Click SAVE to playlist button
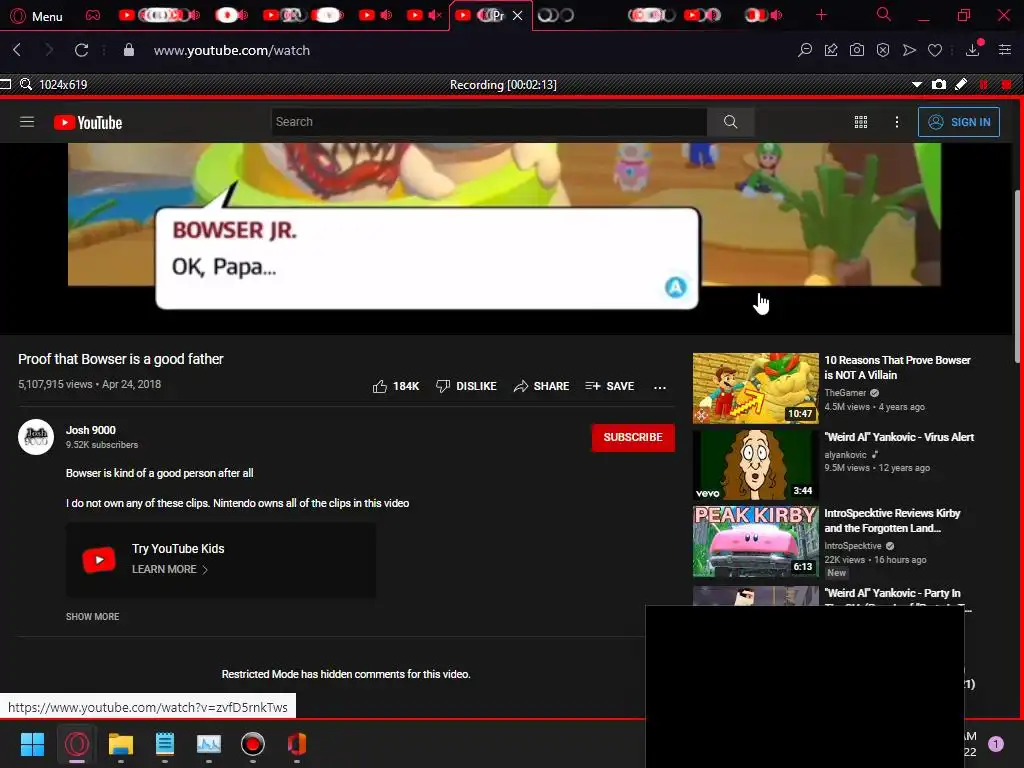 pyautogui.click(x=610, y=386)
